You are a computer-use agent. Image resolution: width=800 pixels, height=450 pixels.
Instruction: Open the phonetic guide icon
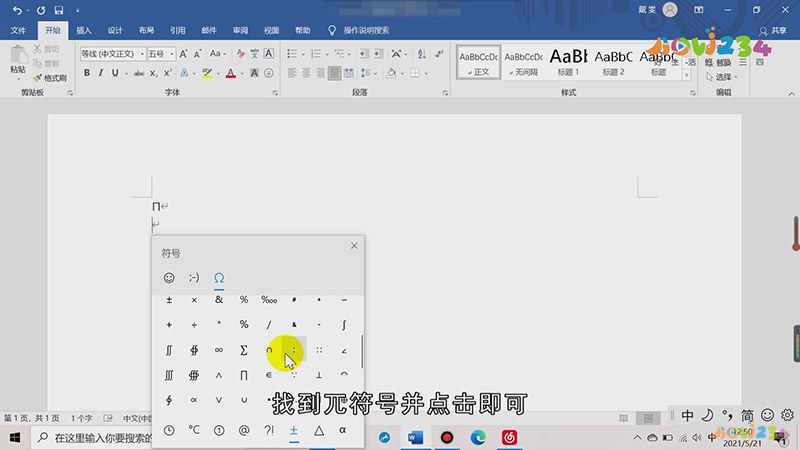tap(255, 54)
